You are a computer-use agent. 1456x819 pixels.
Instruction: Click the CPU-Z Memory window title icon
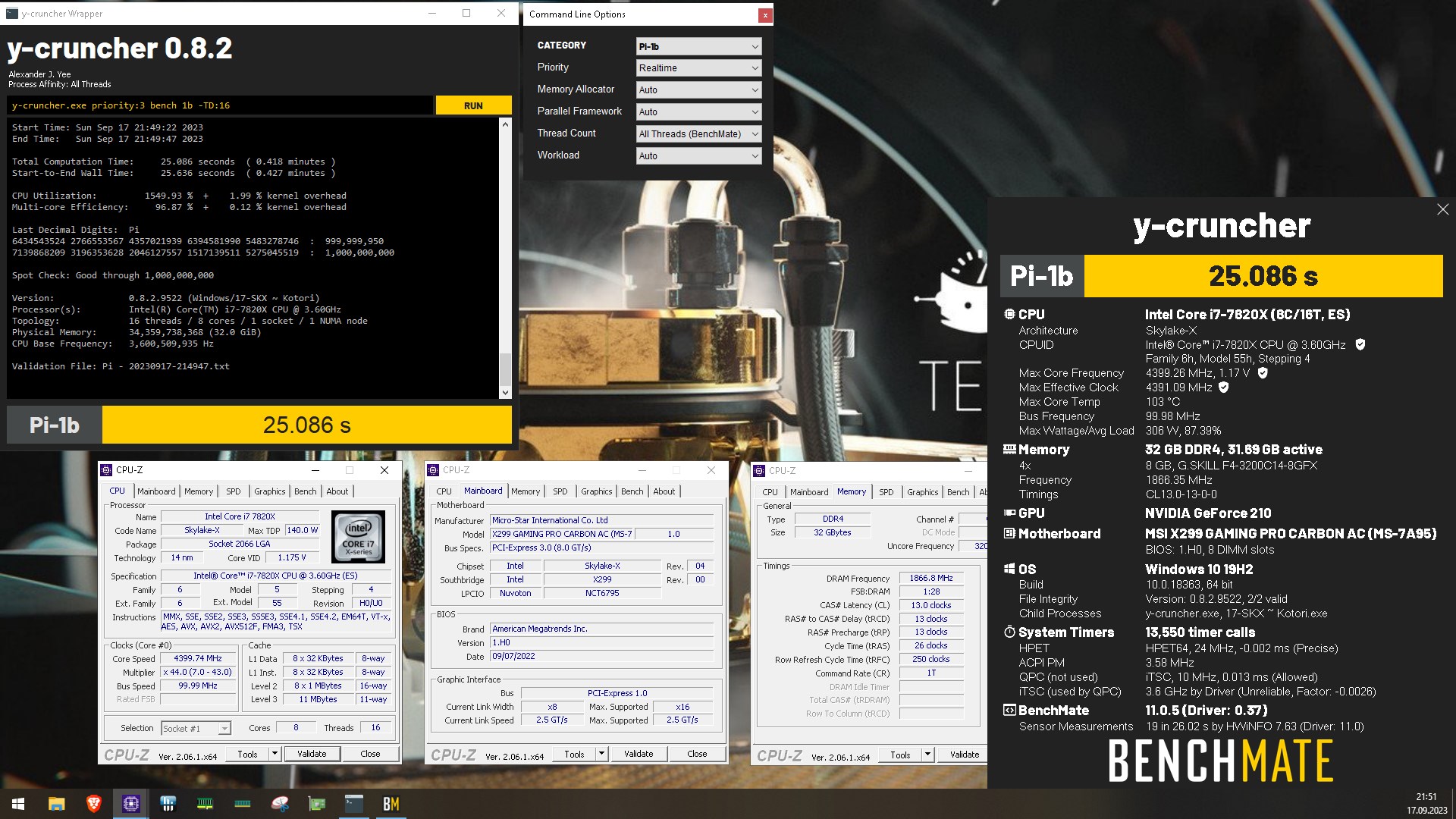759,471
